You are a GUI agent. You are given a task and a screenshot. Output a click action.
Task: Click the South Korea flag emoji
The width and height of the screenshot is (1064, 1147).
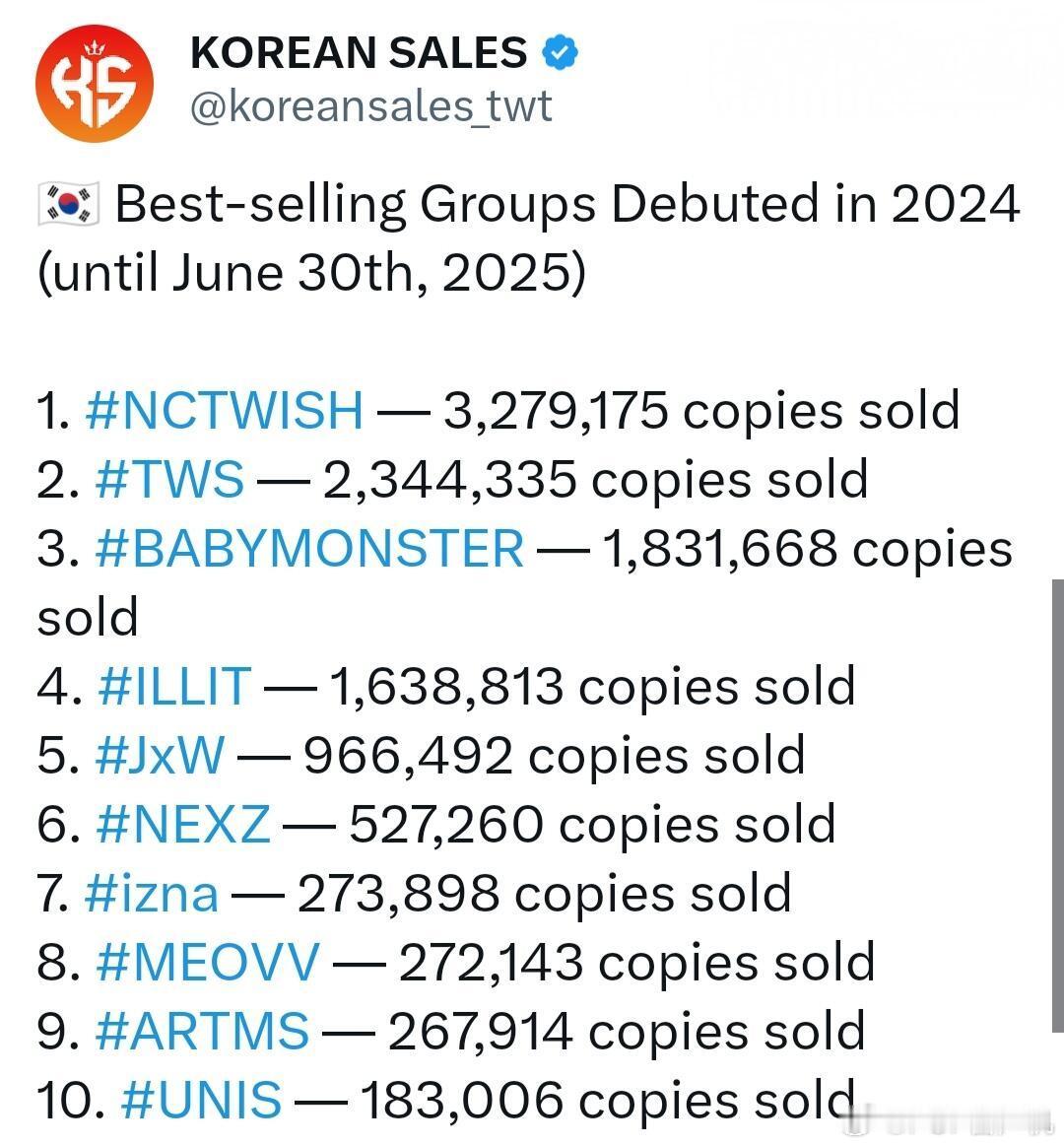(69, 205)
